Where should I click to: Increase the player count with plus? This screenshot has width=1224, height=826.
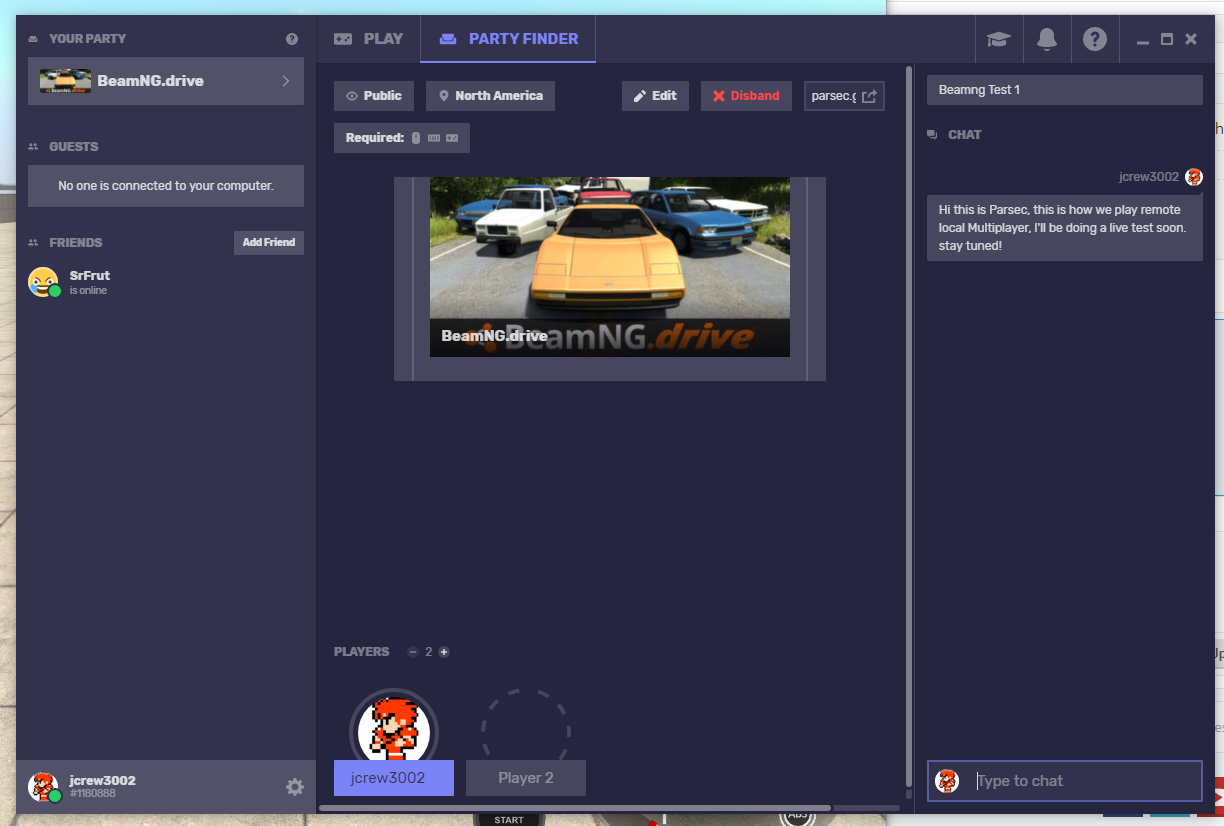[x=444, y=652]
